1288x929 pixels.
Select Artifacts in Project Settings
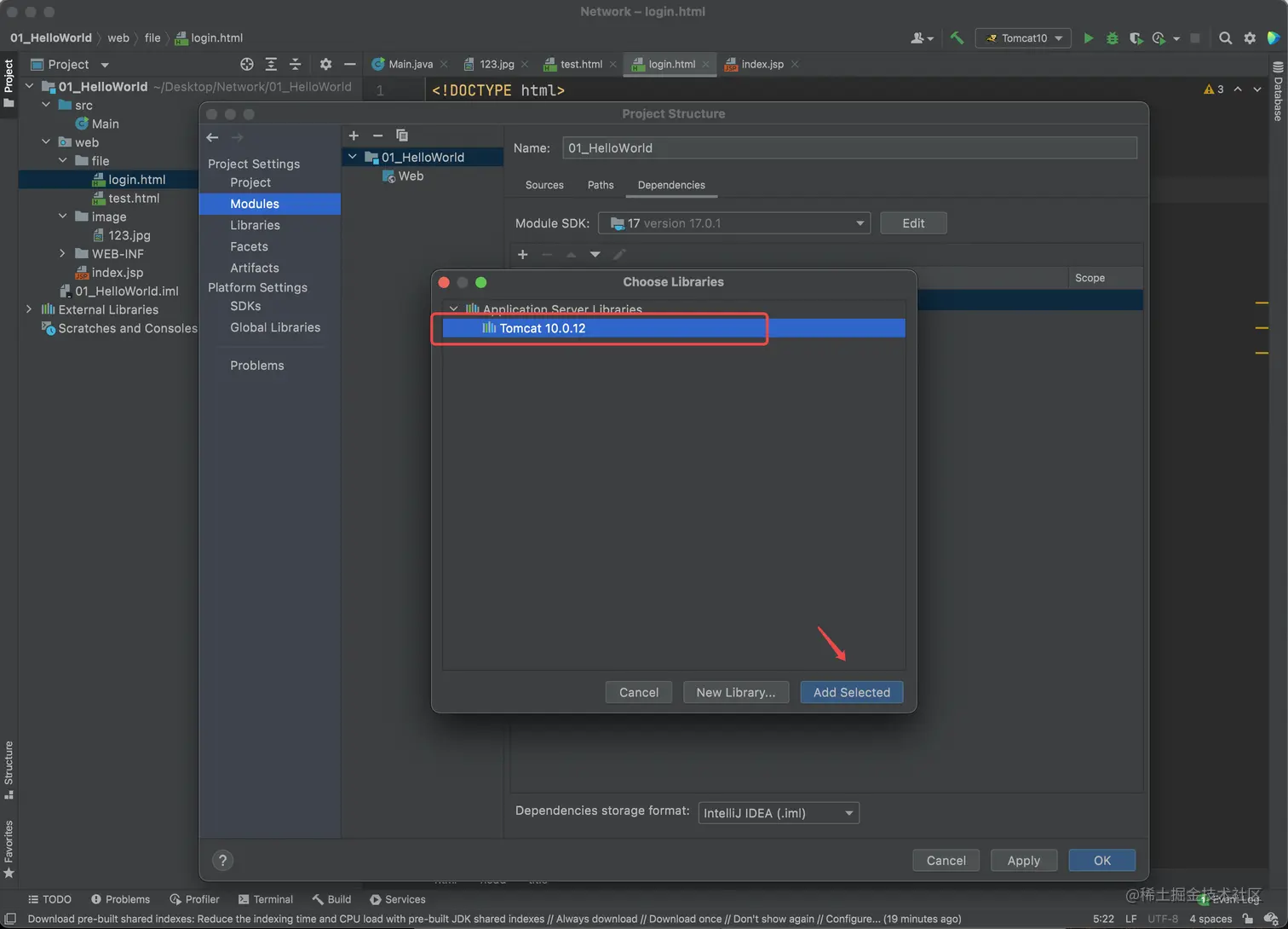(254, 268)
